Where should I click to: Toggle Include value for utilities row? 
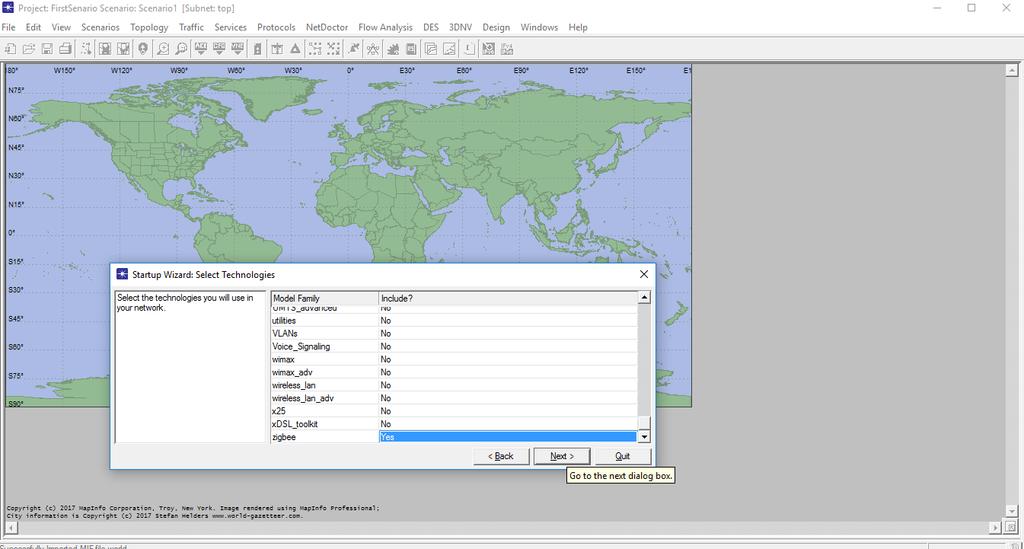point(507,321)
